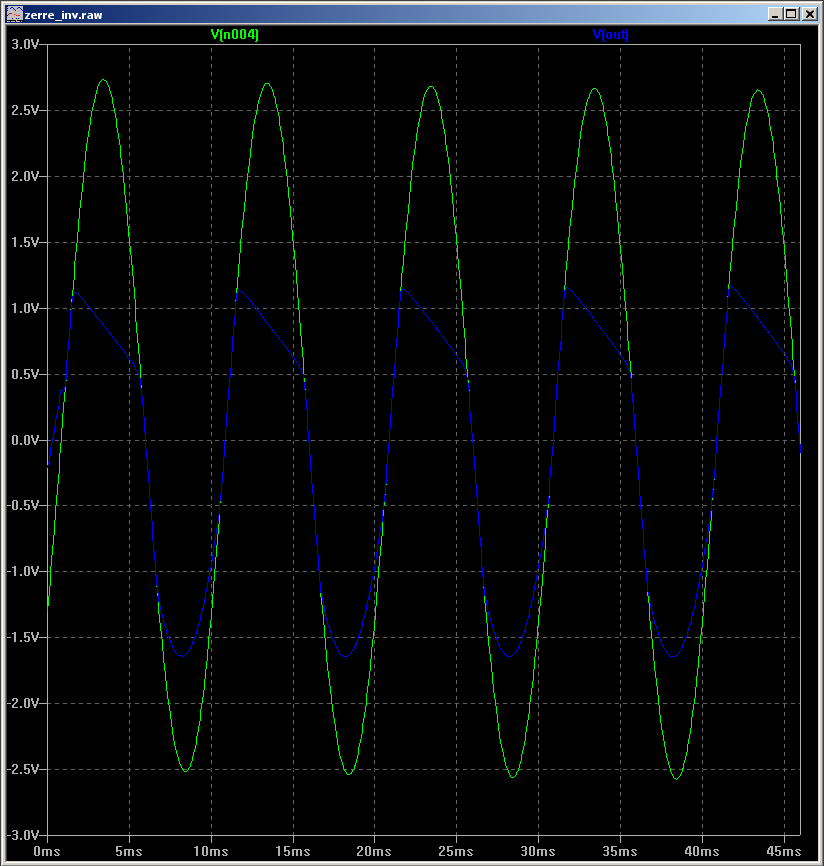Click the 35ms time axis label
The height and width of the screenshot is (866, 824).
tap(620, 851)
